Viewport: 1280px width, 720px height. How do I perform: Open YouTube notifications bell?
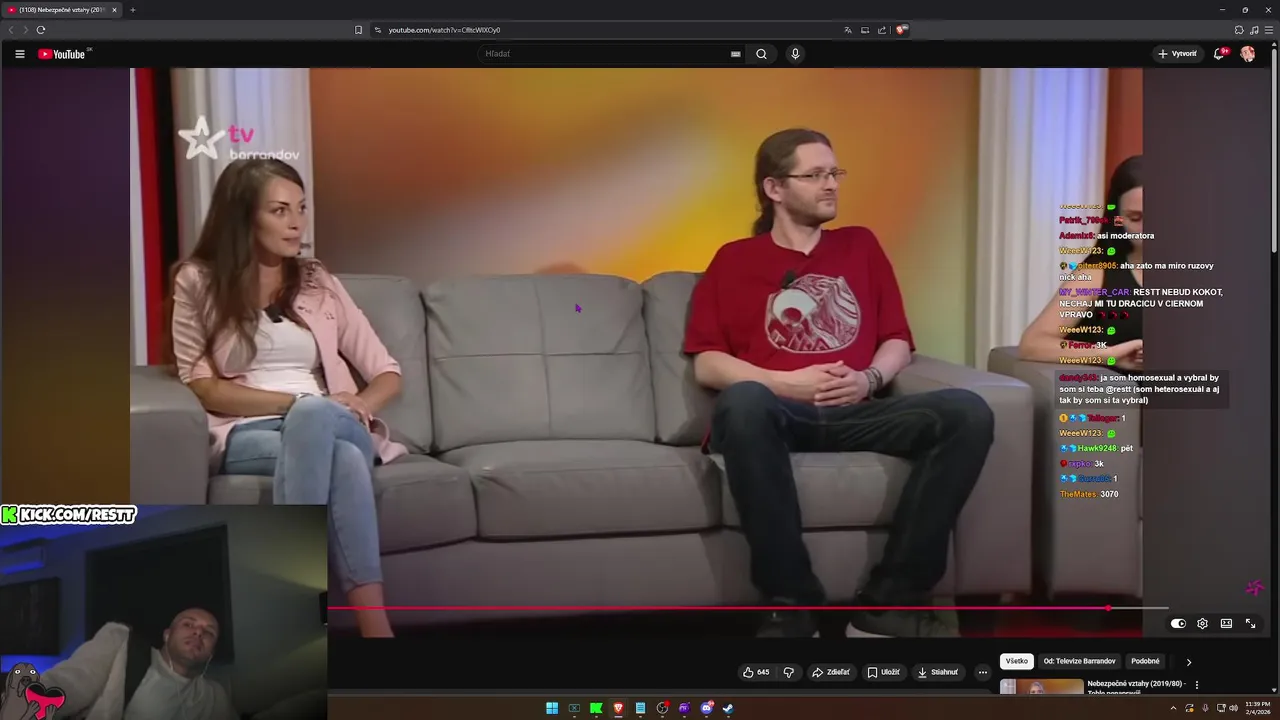1219,54
